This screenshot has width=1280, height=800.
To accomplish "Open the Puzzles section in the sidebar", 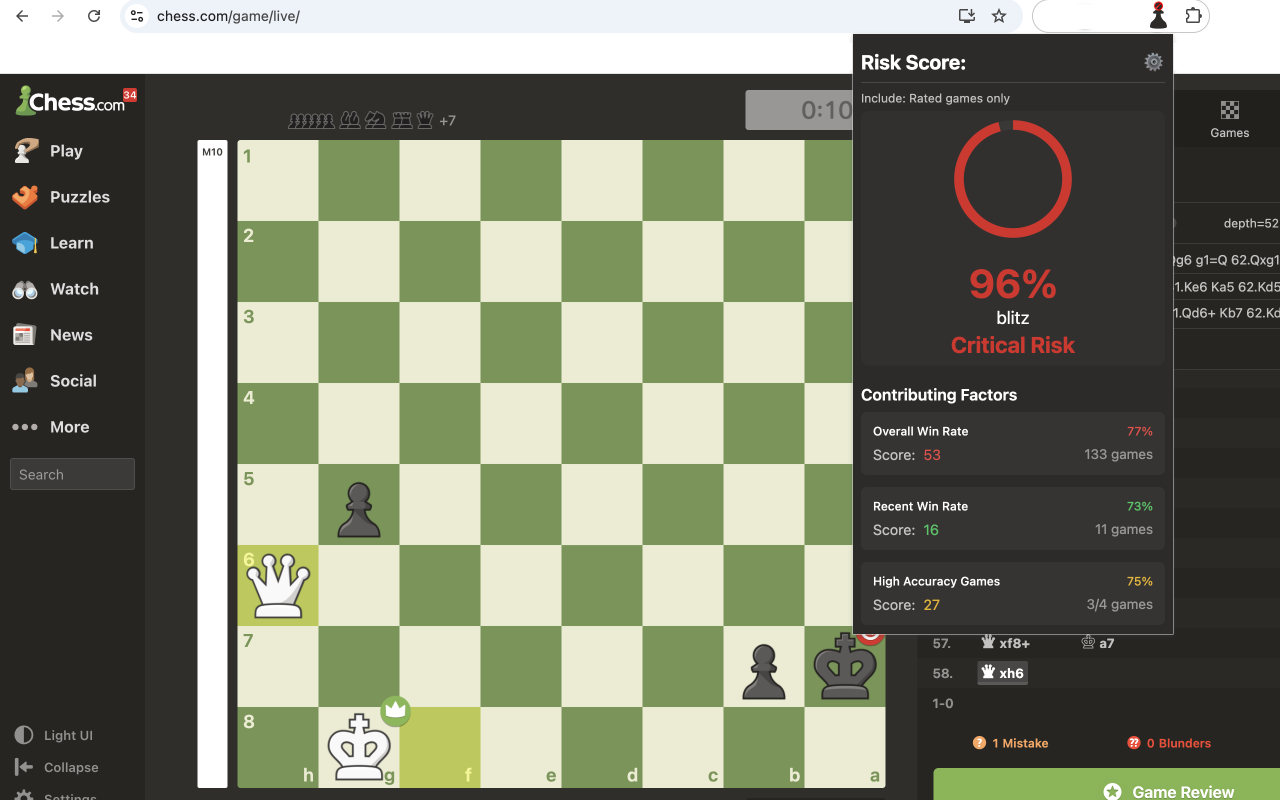I will pos(80,197).
